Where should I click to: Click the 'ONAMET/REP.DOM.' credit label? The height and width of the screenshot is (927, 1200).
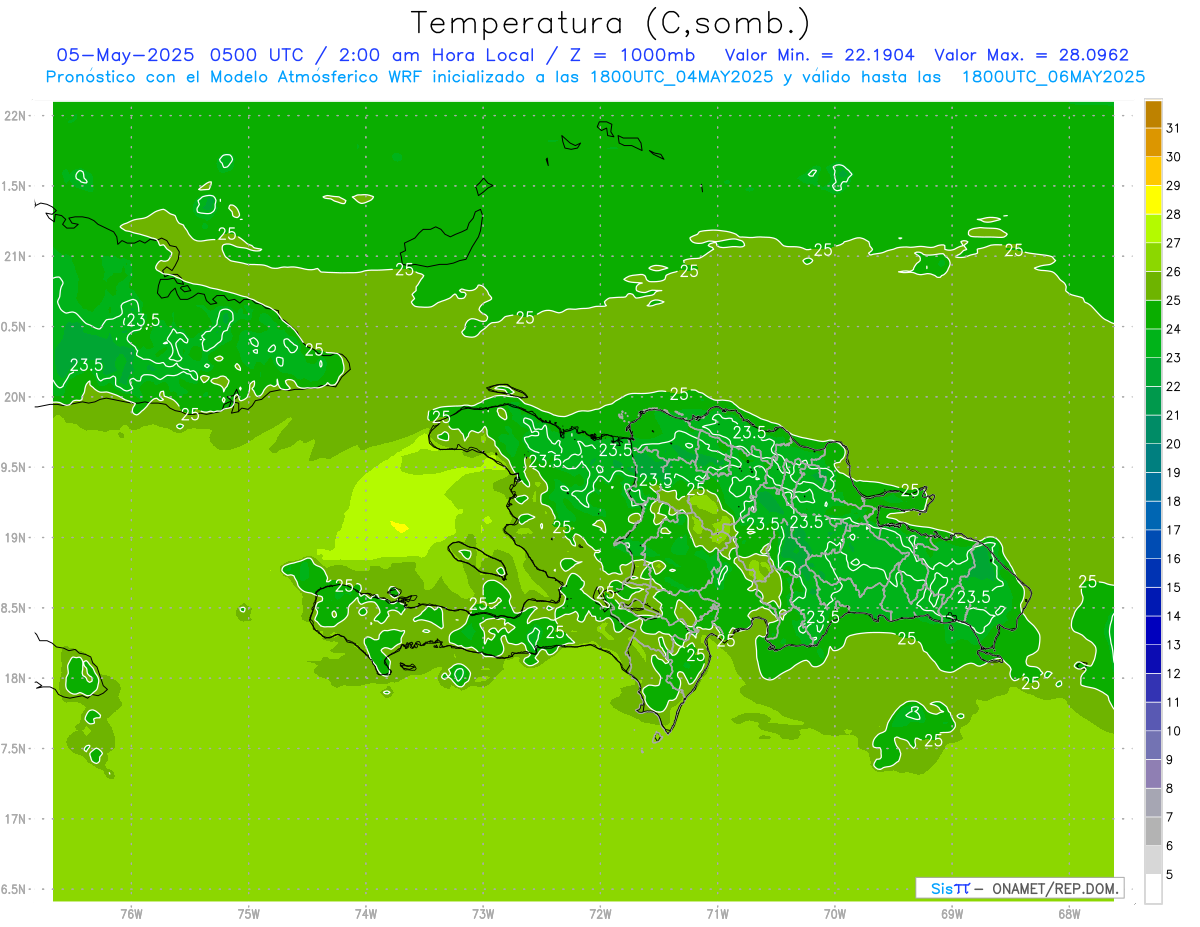1054,888
